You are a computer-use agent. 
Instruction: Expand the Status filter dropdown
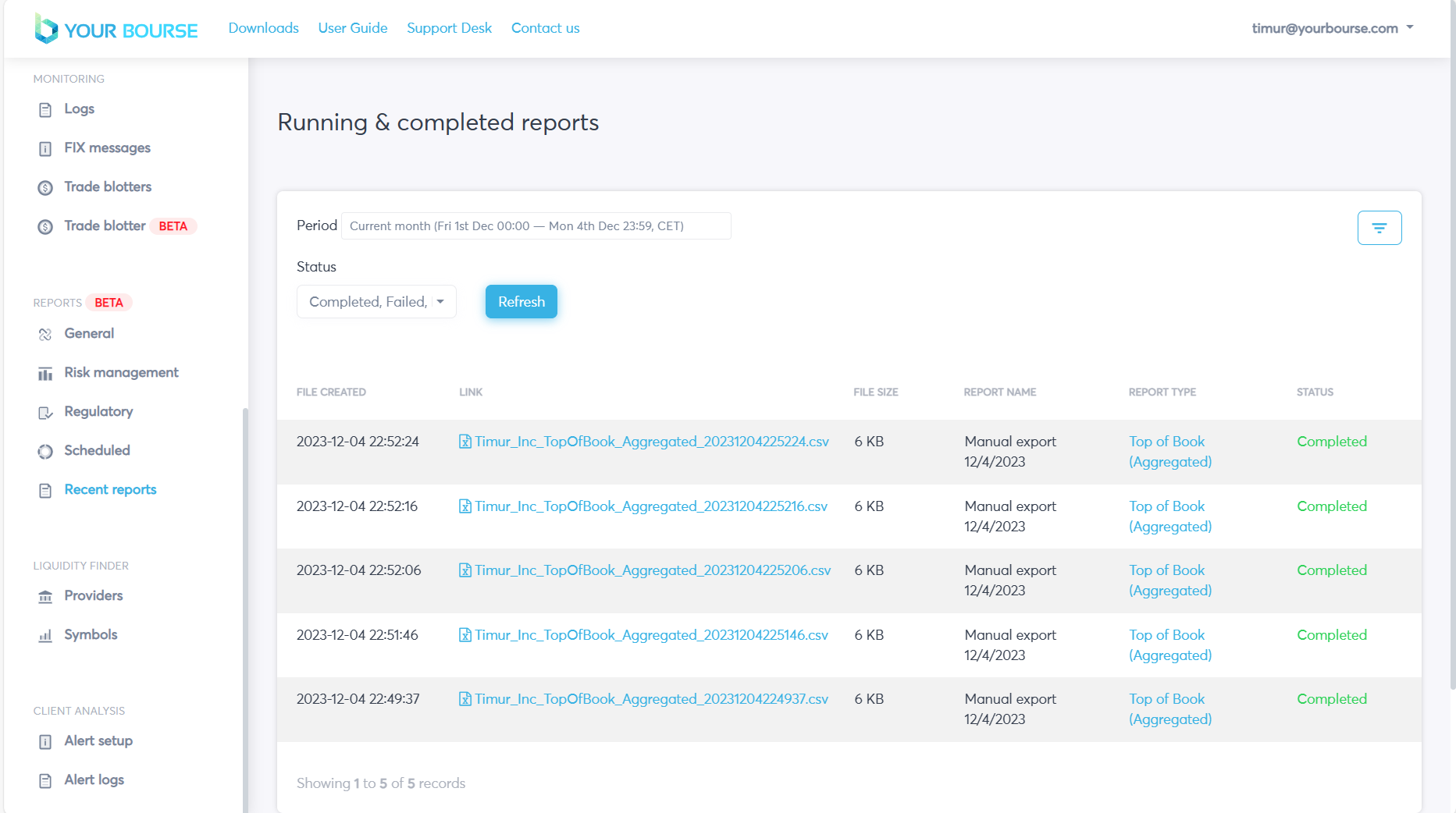point(376,302)
